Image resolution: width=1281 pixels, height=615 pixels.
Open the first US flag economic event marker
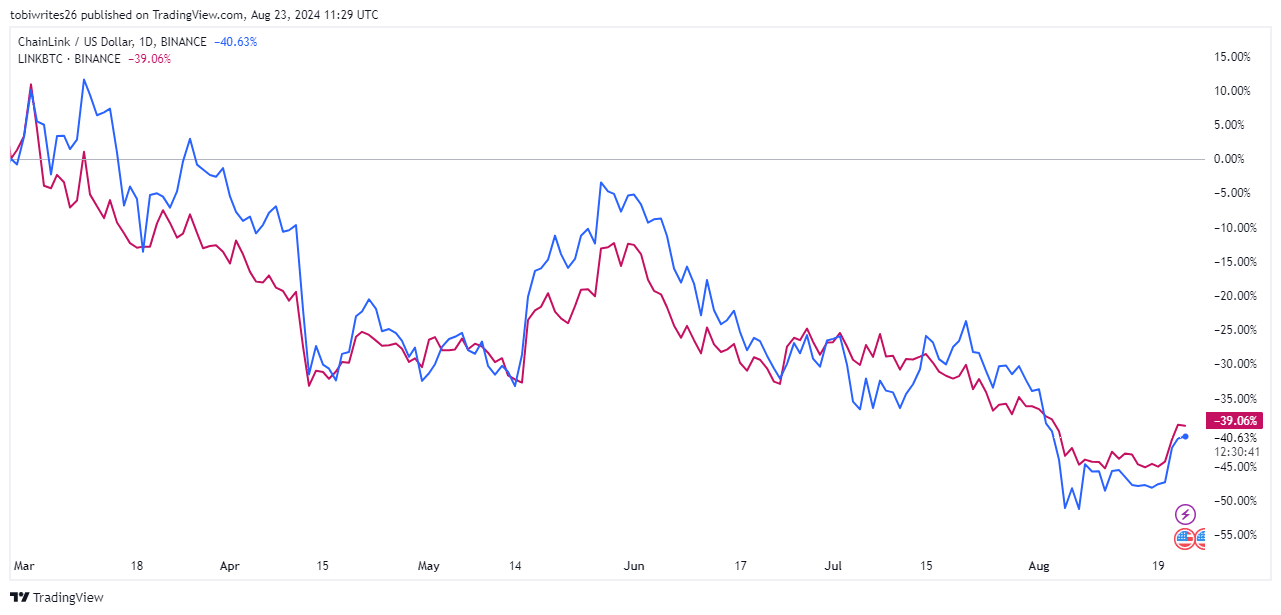1184,537
